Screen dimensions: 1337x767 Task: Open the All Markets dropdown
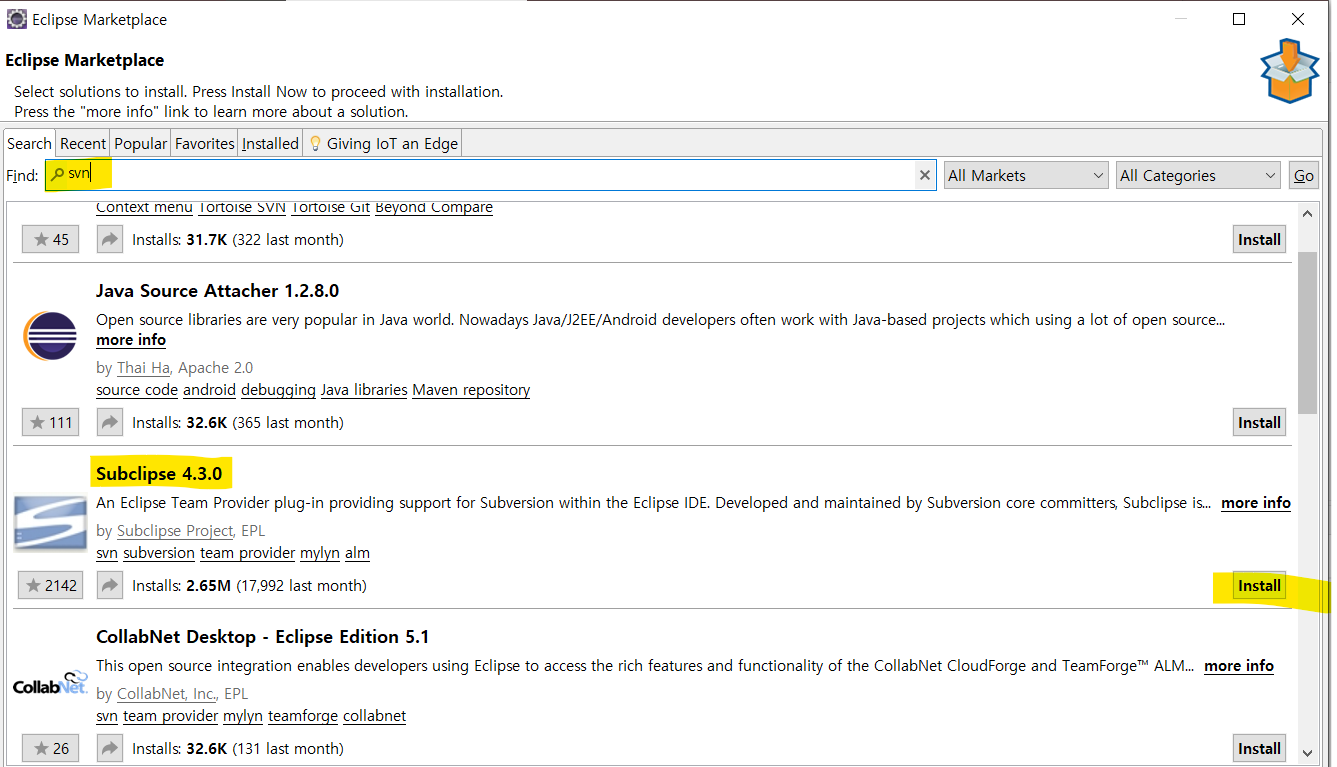point(1025,174)
